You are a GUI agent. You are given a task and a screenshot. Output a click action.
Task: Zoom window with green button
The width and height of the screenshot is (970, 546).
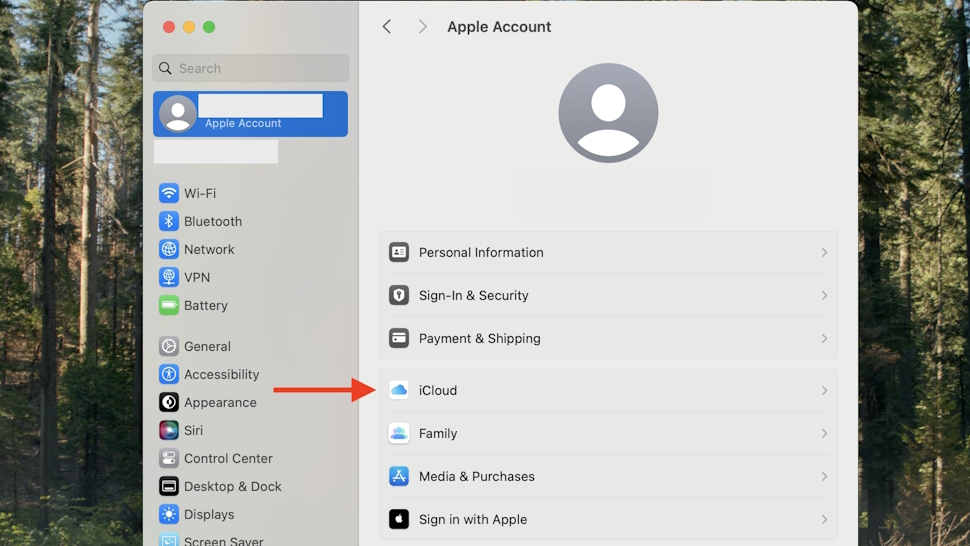click(209, 27)
